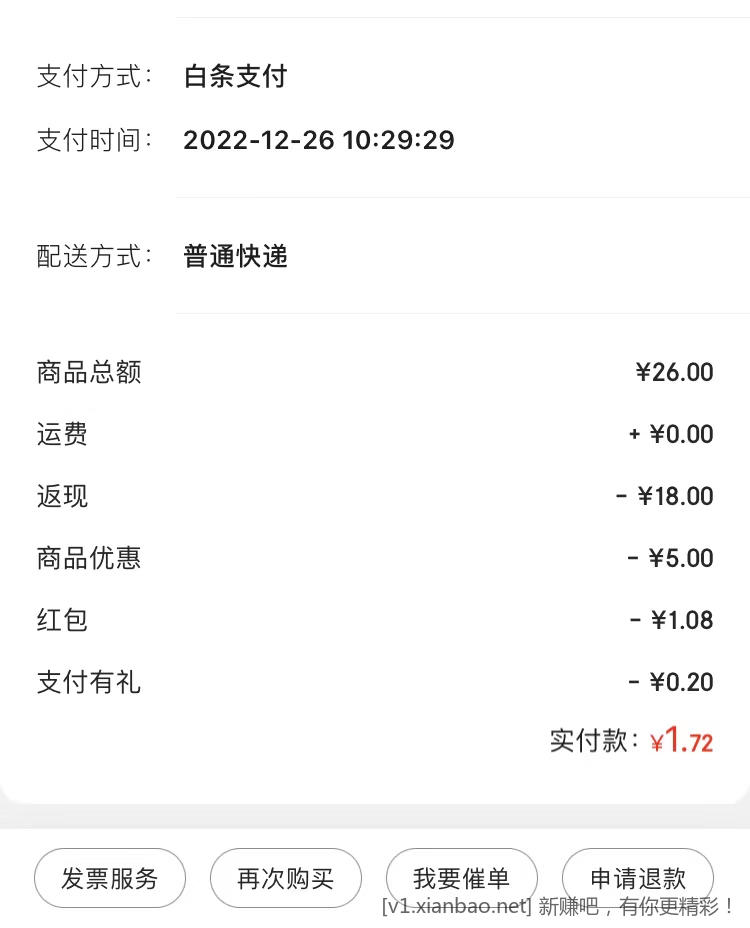Click the 返现 - ¥18.00 amount
Screen dimensions: 750x928
(664, 496)
